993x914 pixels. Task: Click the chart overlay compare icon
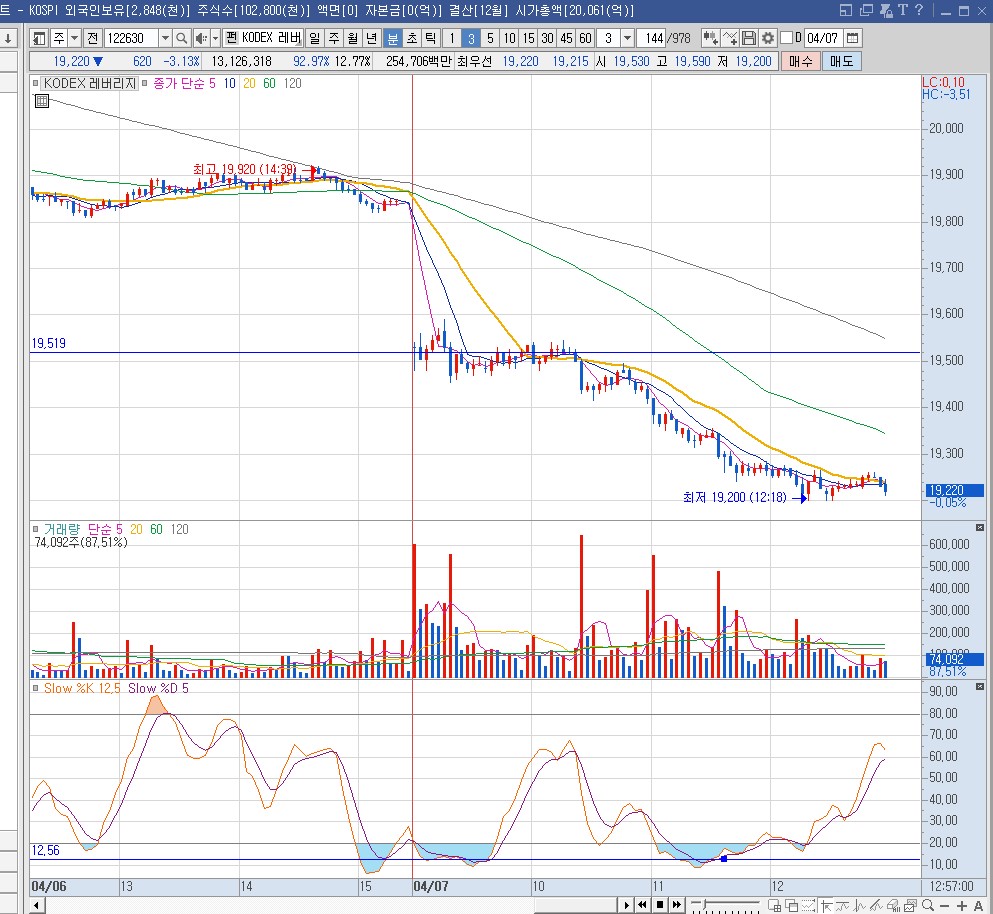pyautogui.click(x=910, y=906)
